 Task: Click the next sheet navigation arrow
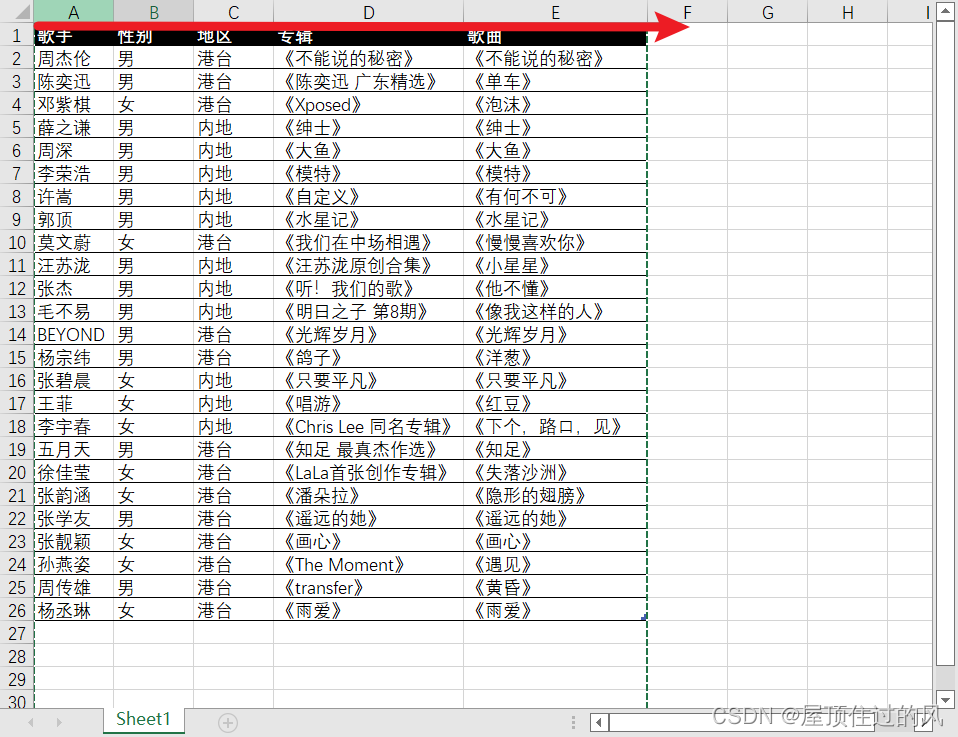pos(59,722)
